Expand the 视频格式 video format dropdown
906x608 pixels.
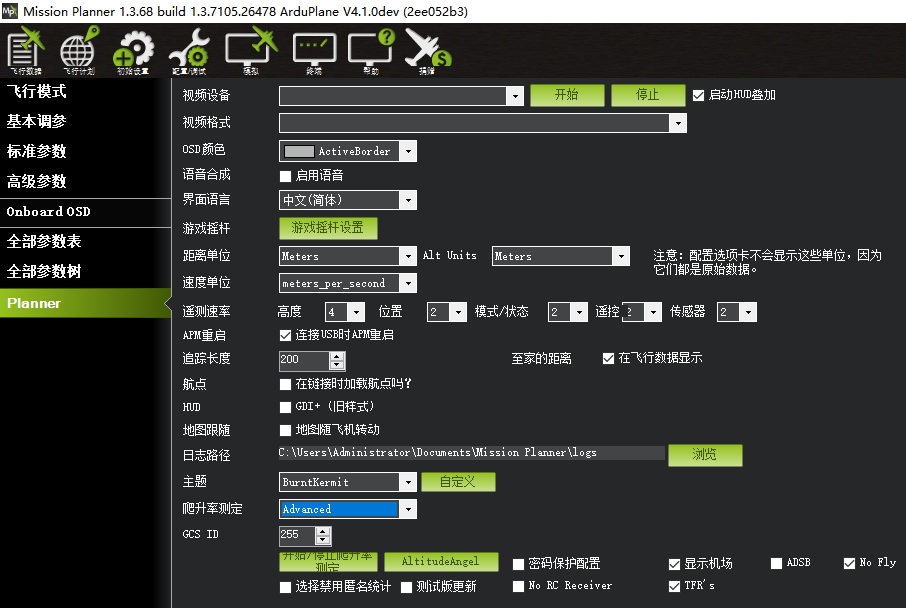click(x=678, y=123)
